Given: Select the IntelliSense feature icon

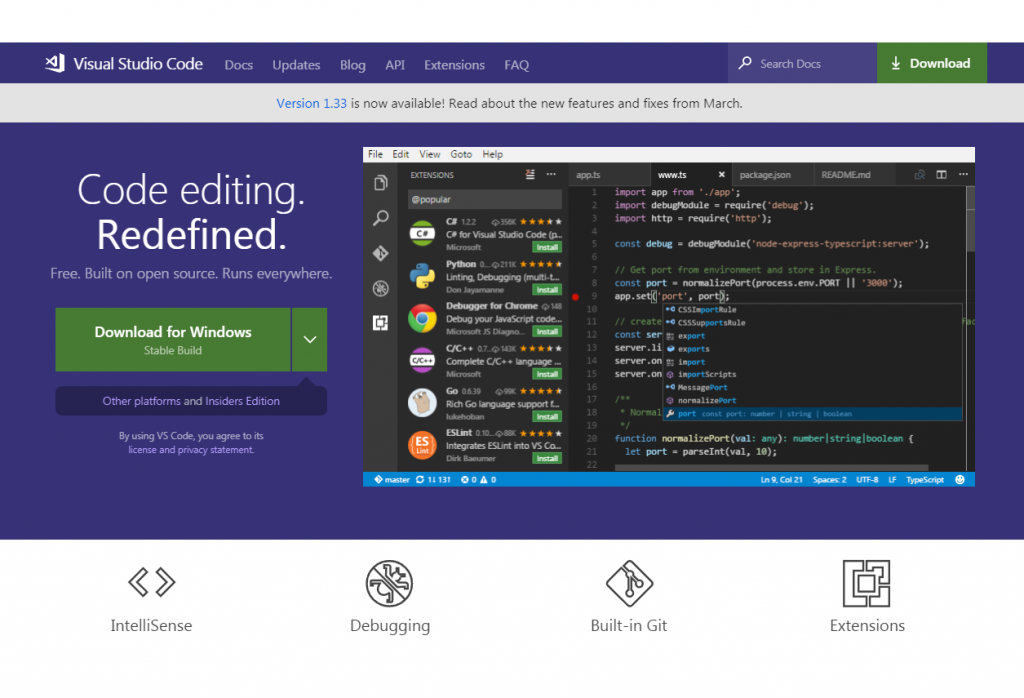Looking at the screenshot, I should pyautogui.click(x=151, y=583).
